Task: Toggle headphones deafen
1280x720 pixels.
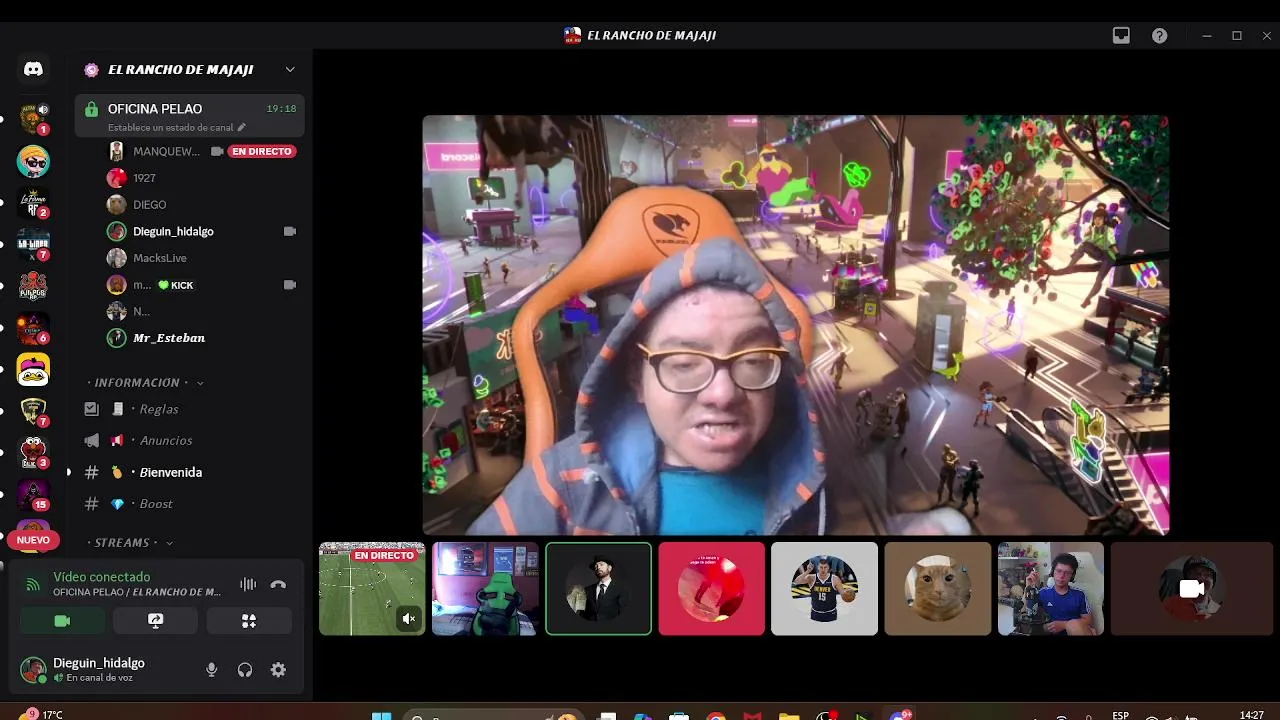Action: click(245, 670)
